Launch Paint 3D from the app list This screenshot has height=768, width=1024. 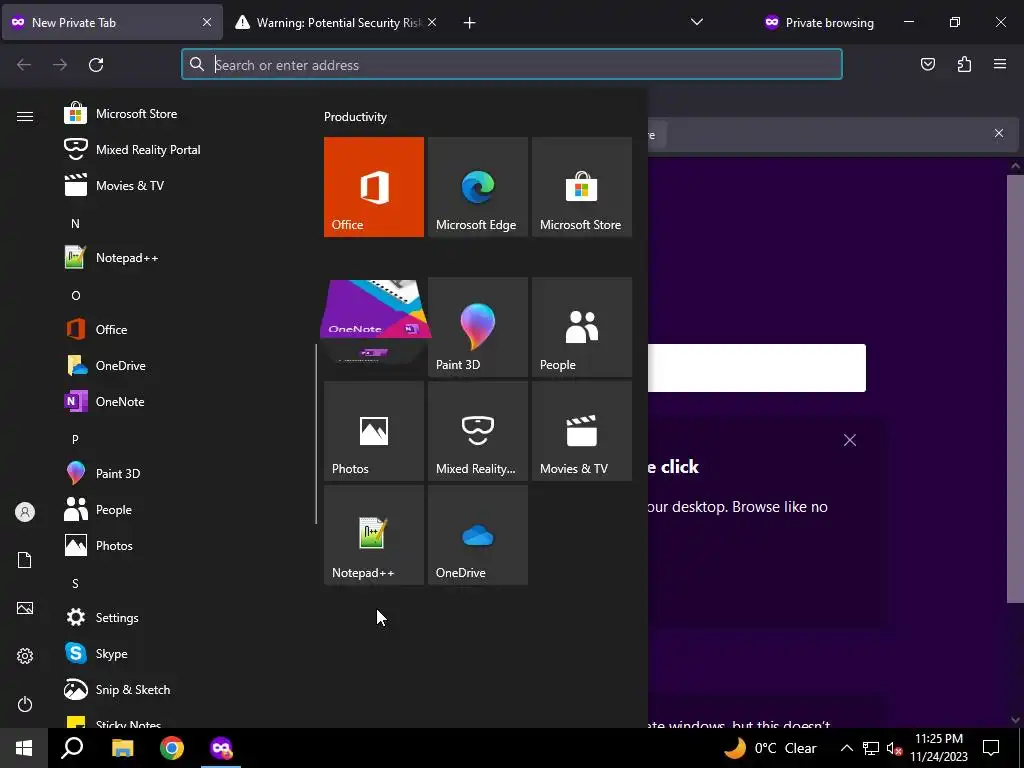coord(183,473)
